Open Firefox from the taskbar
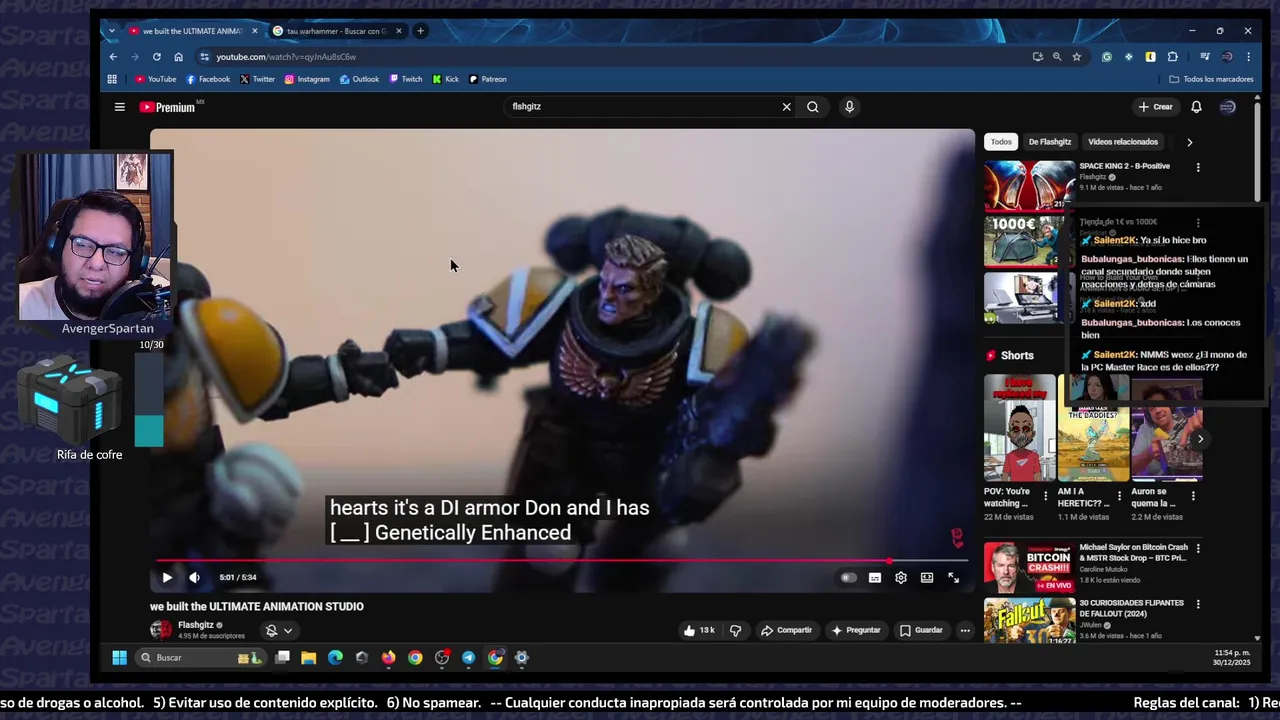The image size is (1280, 720). pos(388,658)
